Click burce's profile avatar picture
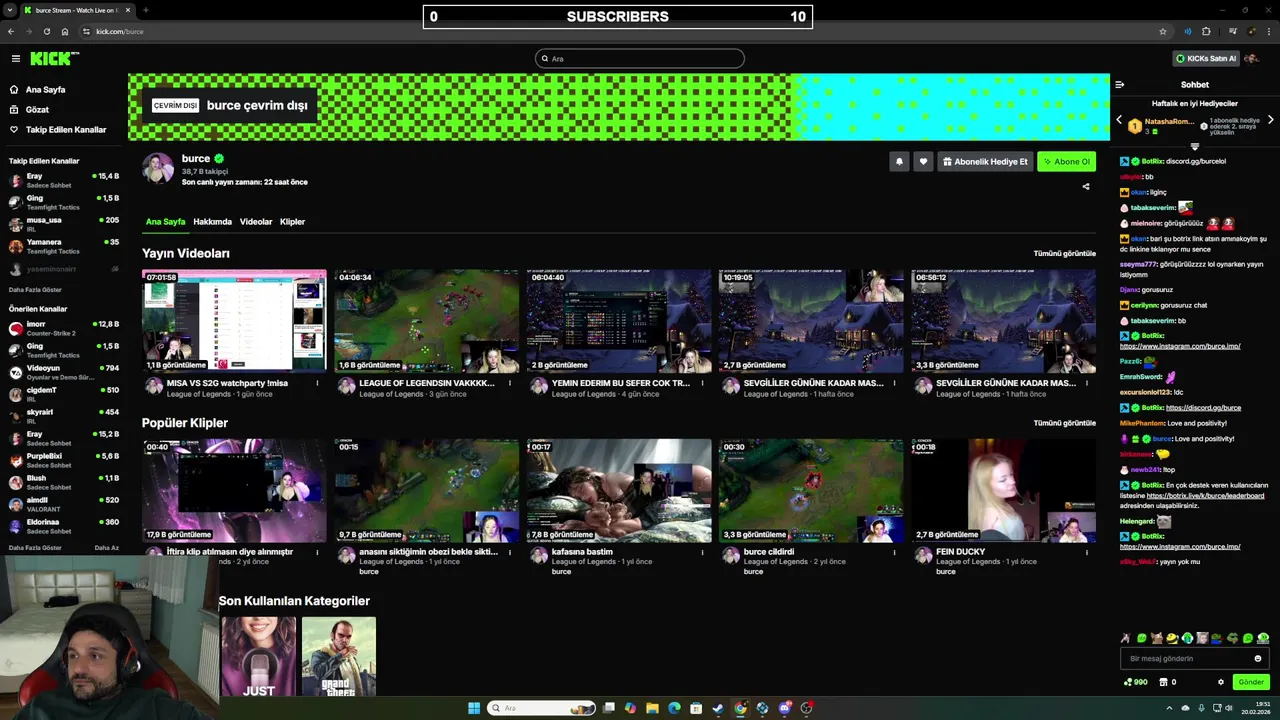Viewport: 1280px width, 720px height. point(158,169)
